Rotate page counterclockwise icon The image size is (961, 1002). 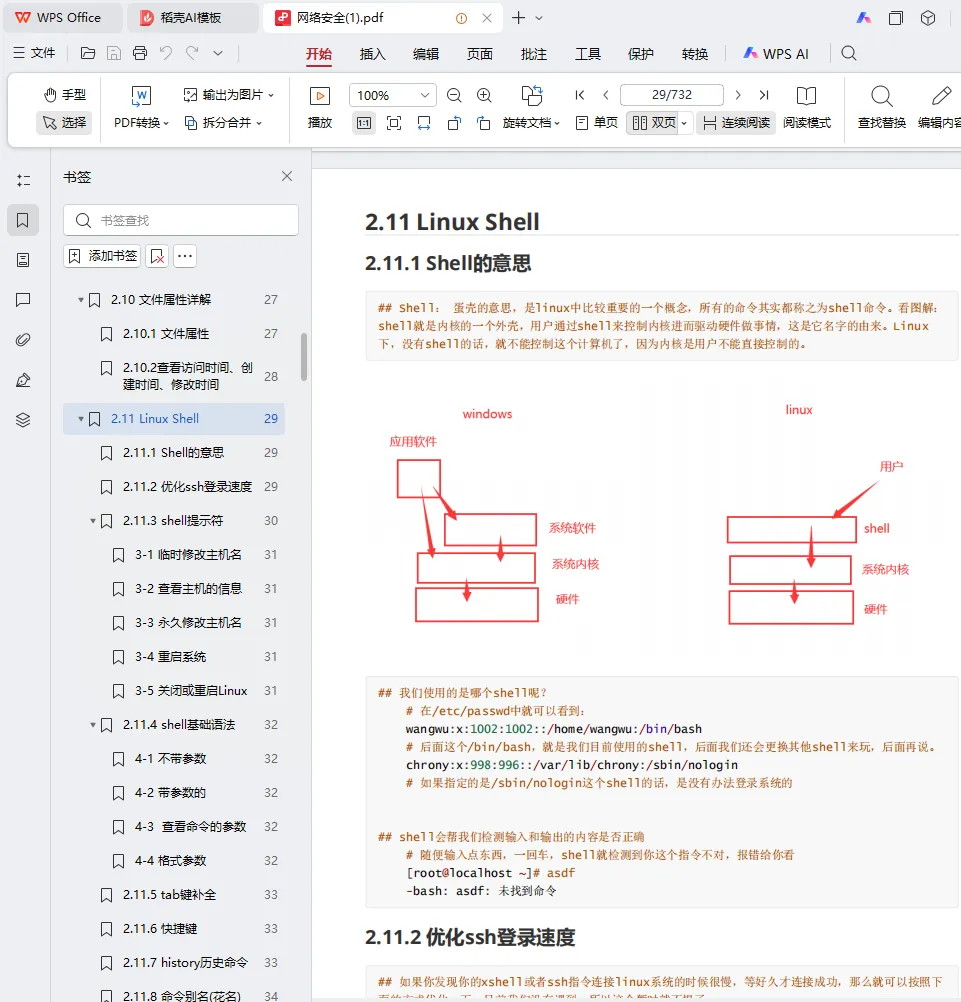point(454,123)
